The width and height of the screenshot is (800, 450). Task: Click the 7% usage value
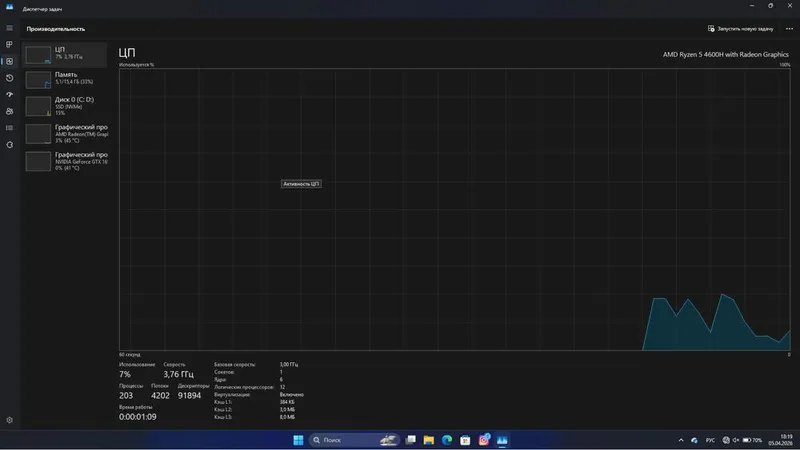pyautogui.click(x=124, y=374)
